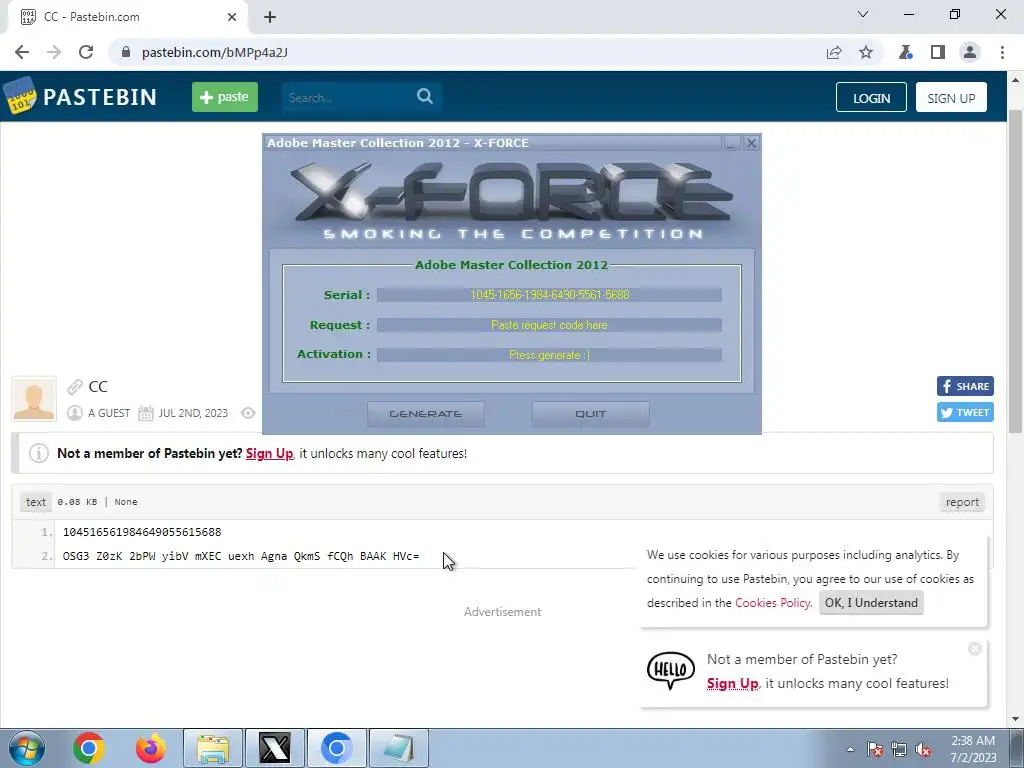This screenshot has height=768, width=1024.
Task: Click the GENERATE button
Action: [x=426, y=414]
